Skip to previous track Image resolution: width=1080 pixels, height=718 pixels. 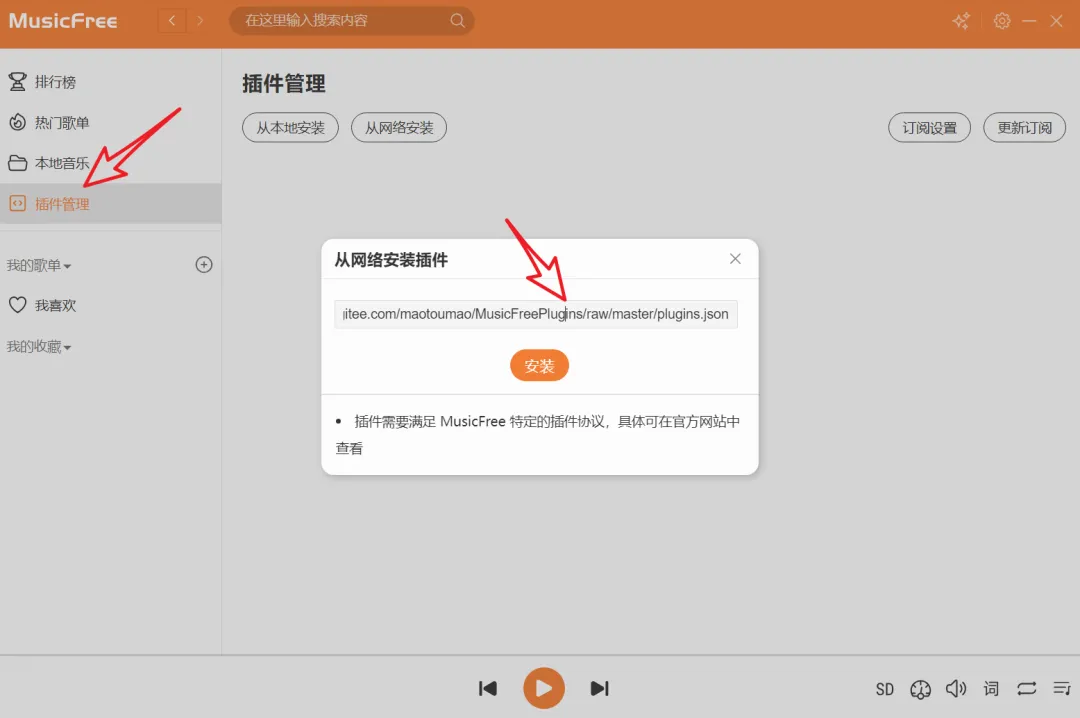pos(488,688)
